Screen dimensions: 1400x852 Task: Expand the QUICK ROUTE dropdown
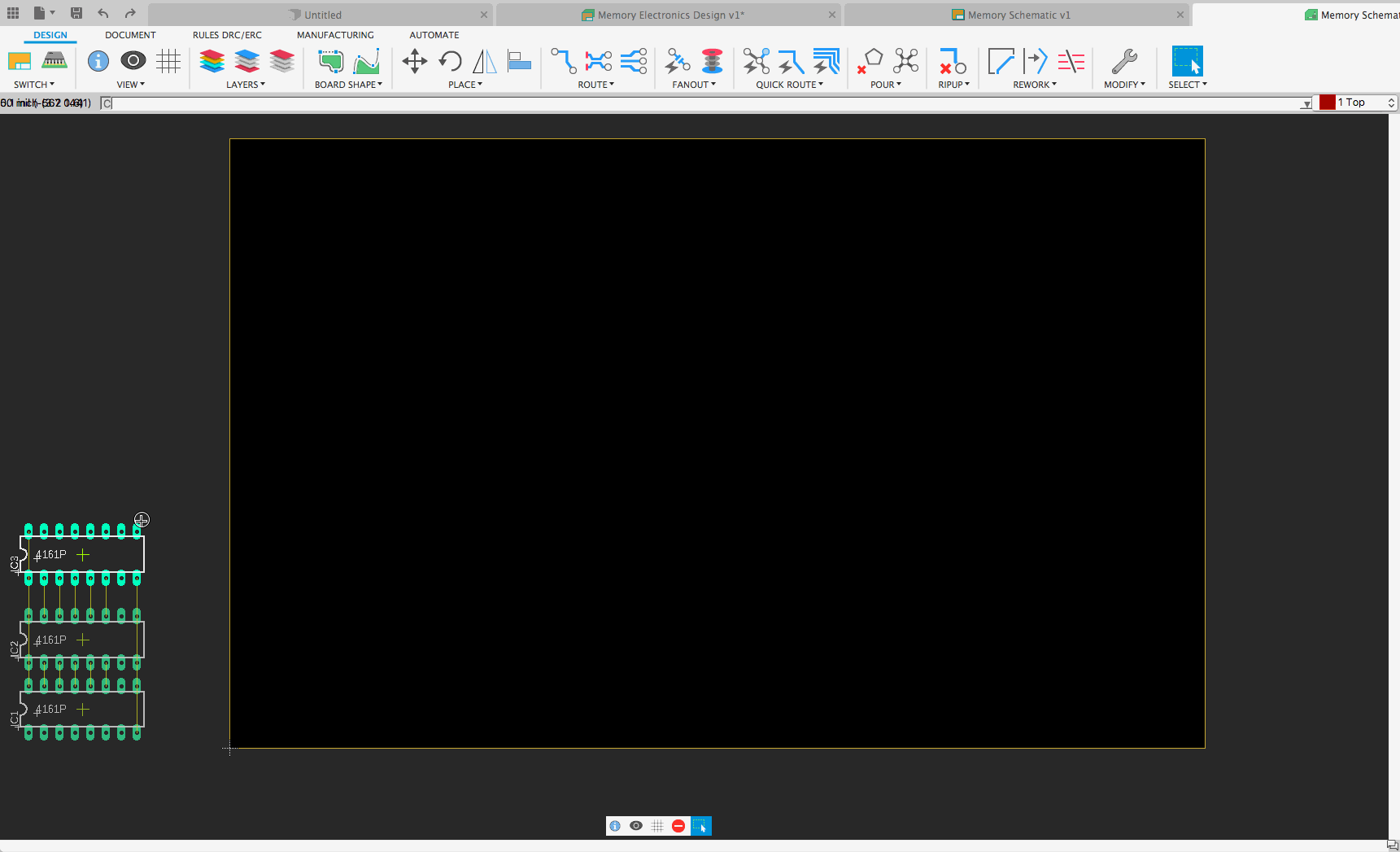(790, 85)
